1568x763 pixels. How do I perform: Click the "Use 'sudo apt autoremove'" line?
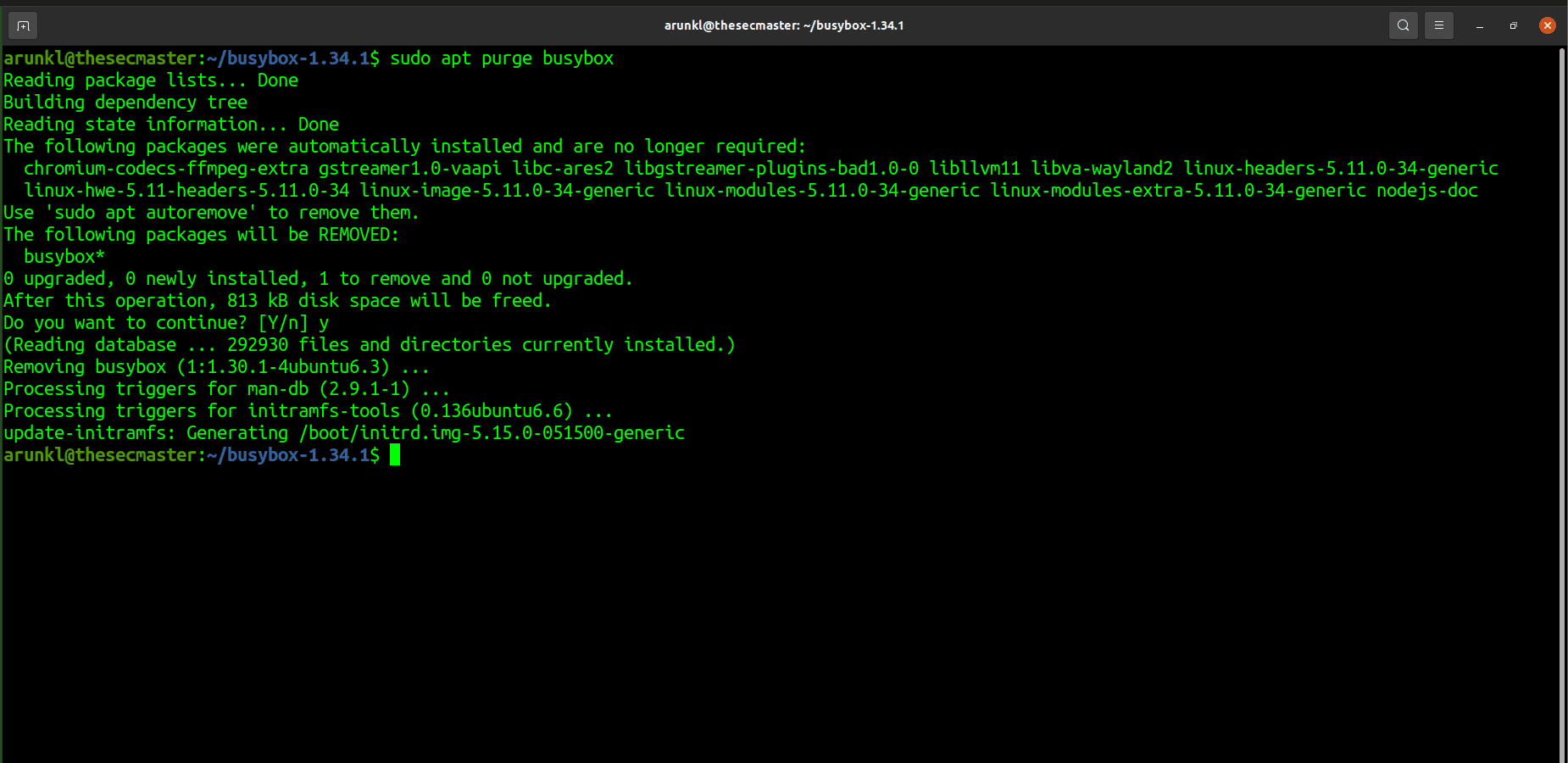pyautogui.click(x=211, y=213)
